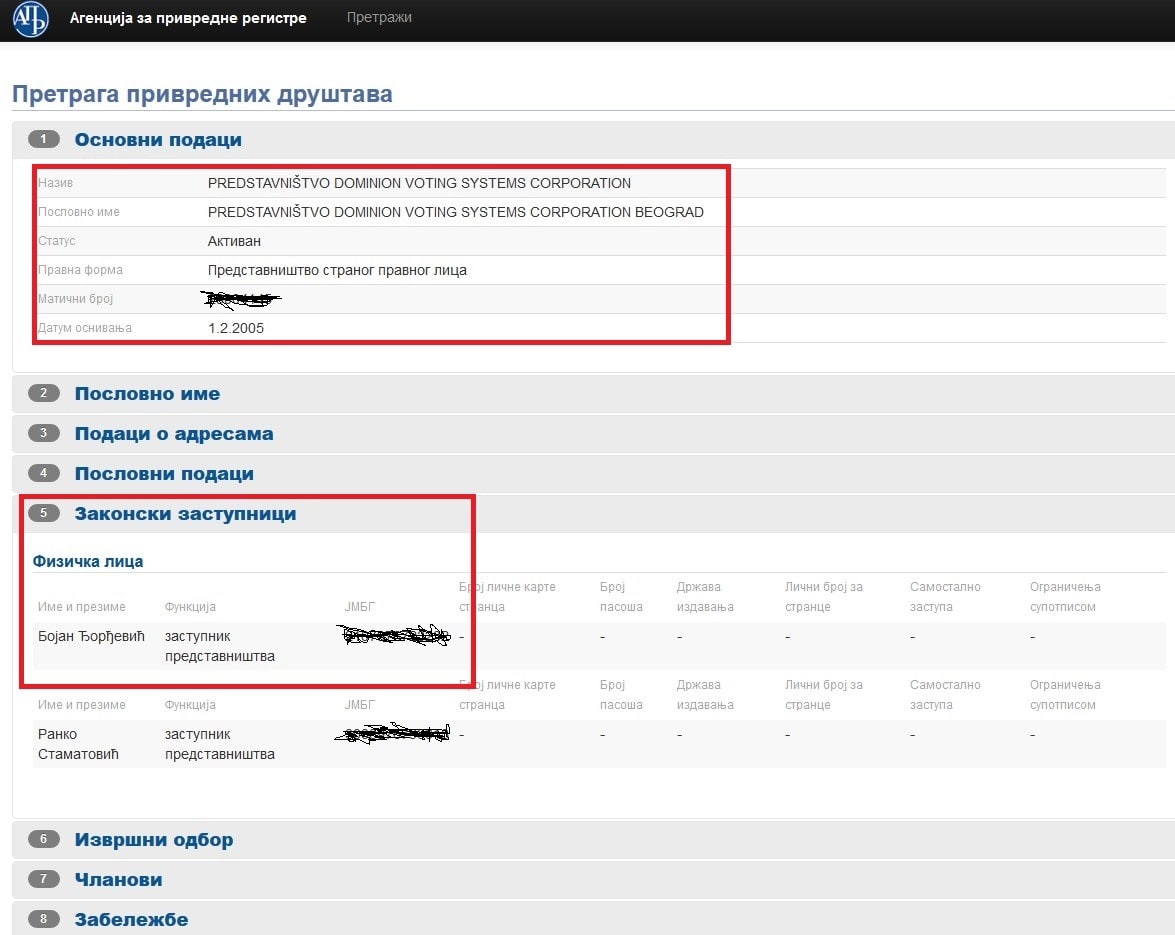This screenshot has height=935, width=1175.
Task: Click the Назив field label
Action: coord(55,183)
